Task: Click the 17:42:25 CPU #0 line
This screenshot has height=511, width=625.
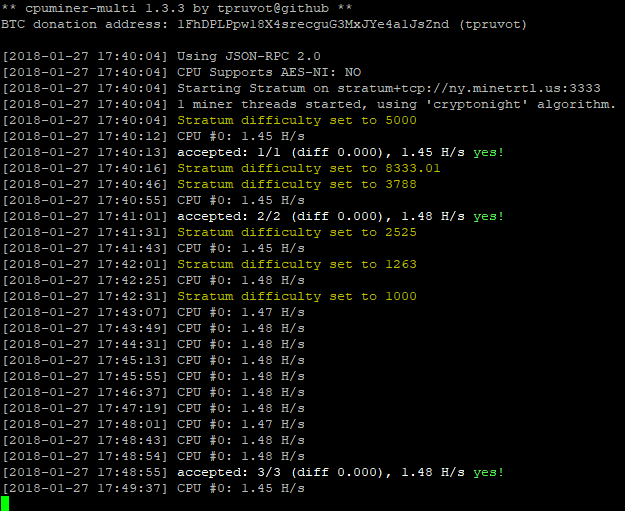Action: [153, 280]
